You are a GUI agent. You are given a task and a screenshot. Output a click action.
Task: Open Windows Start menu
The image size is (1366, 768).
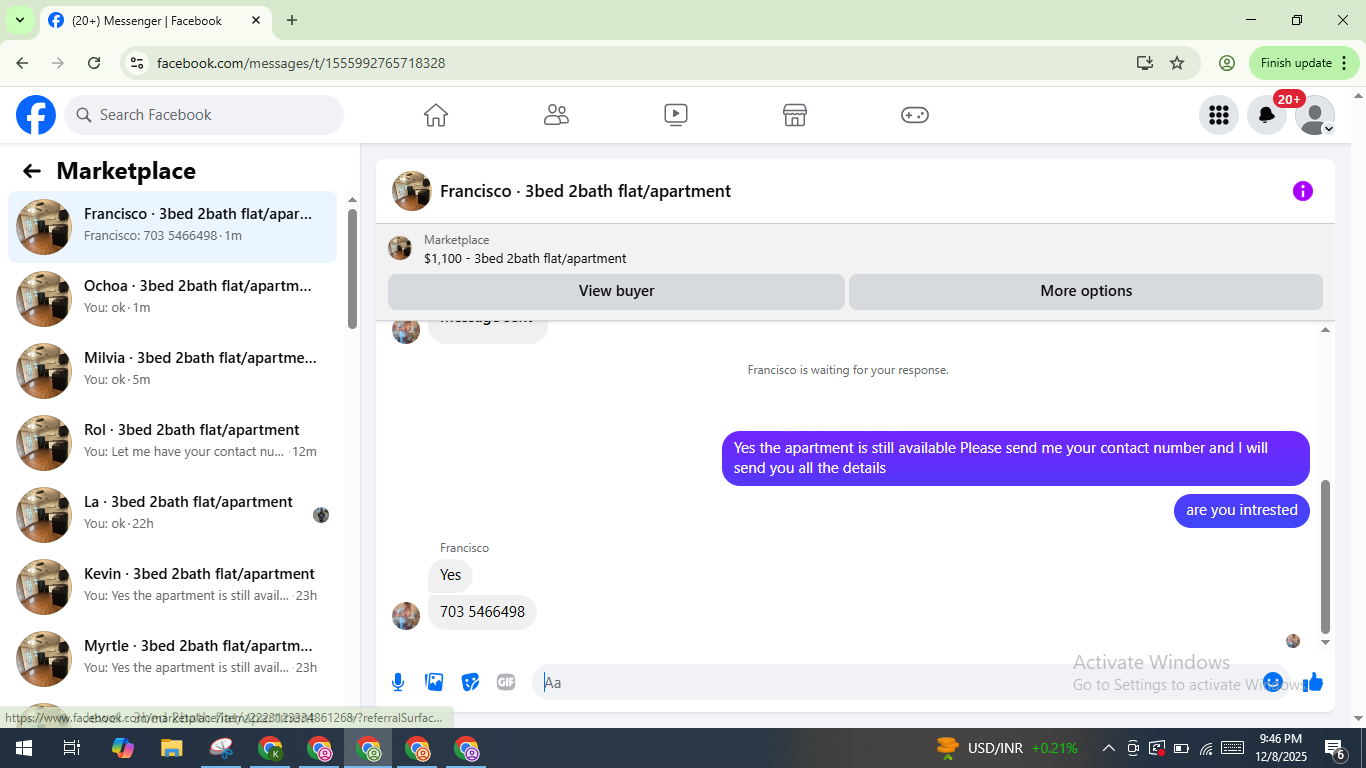click(23, 748)
